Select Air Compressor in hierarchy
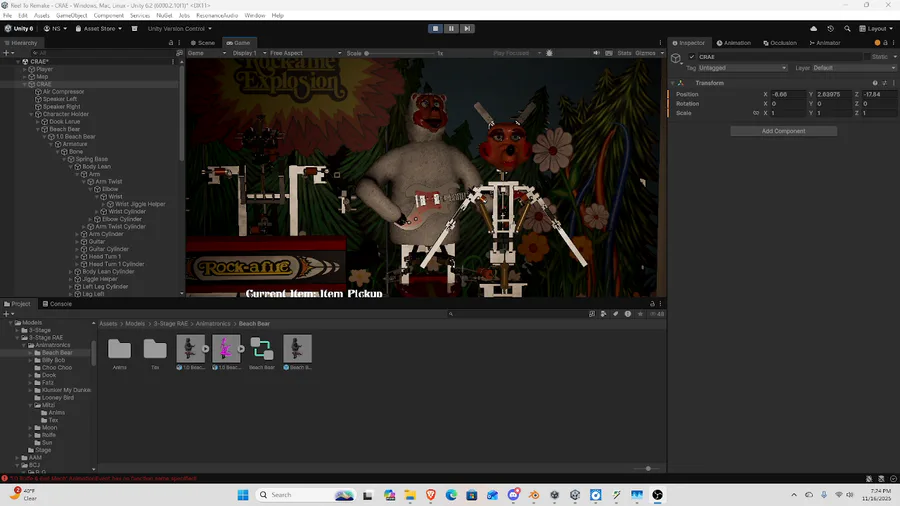 click(x=63, y=92)
